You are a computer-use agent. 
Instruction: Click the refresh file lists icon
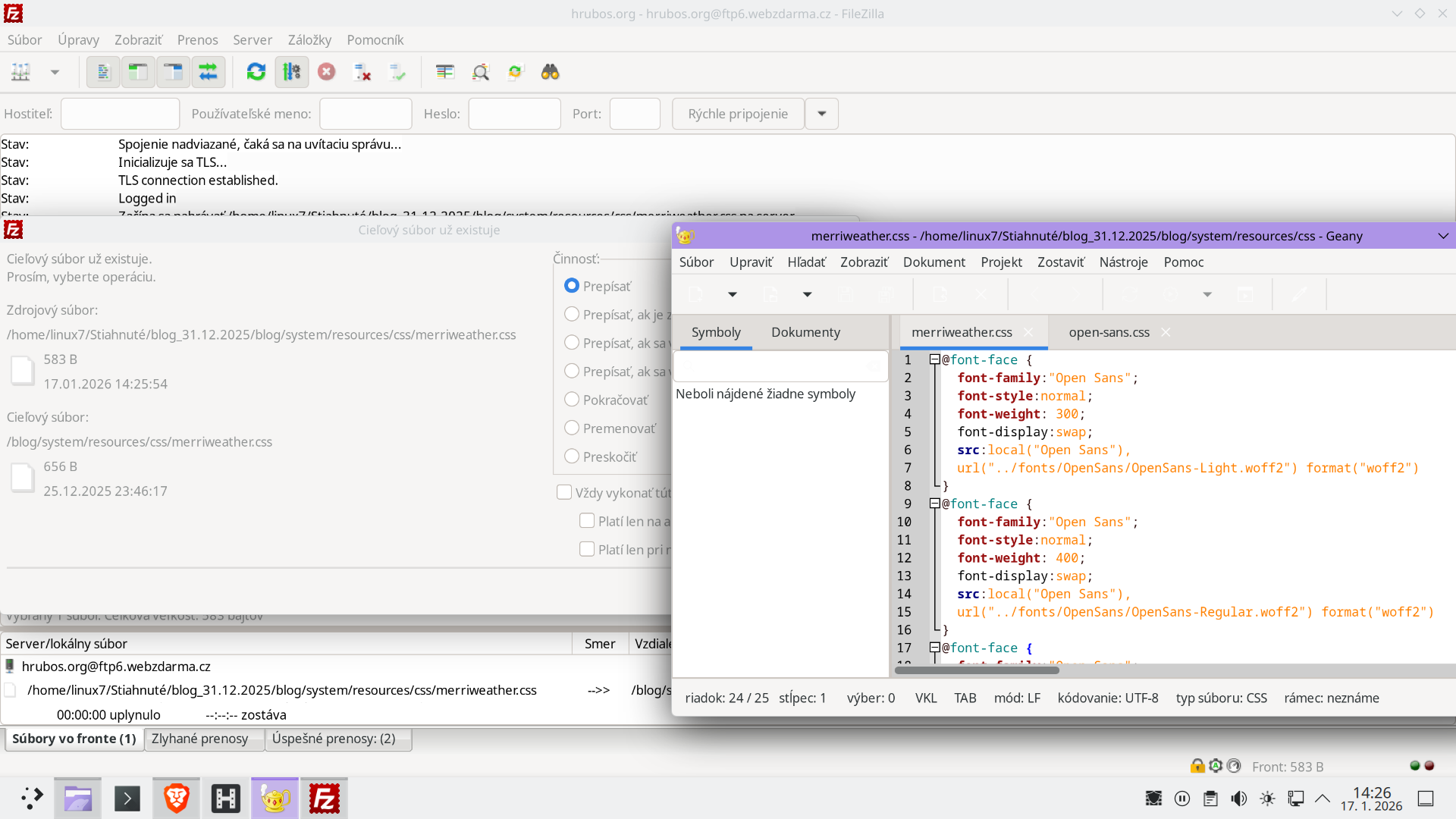(256, 72)
